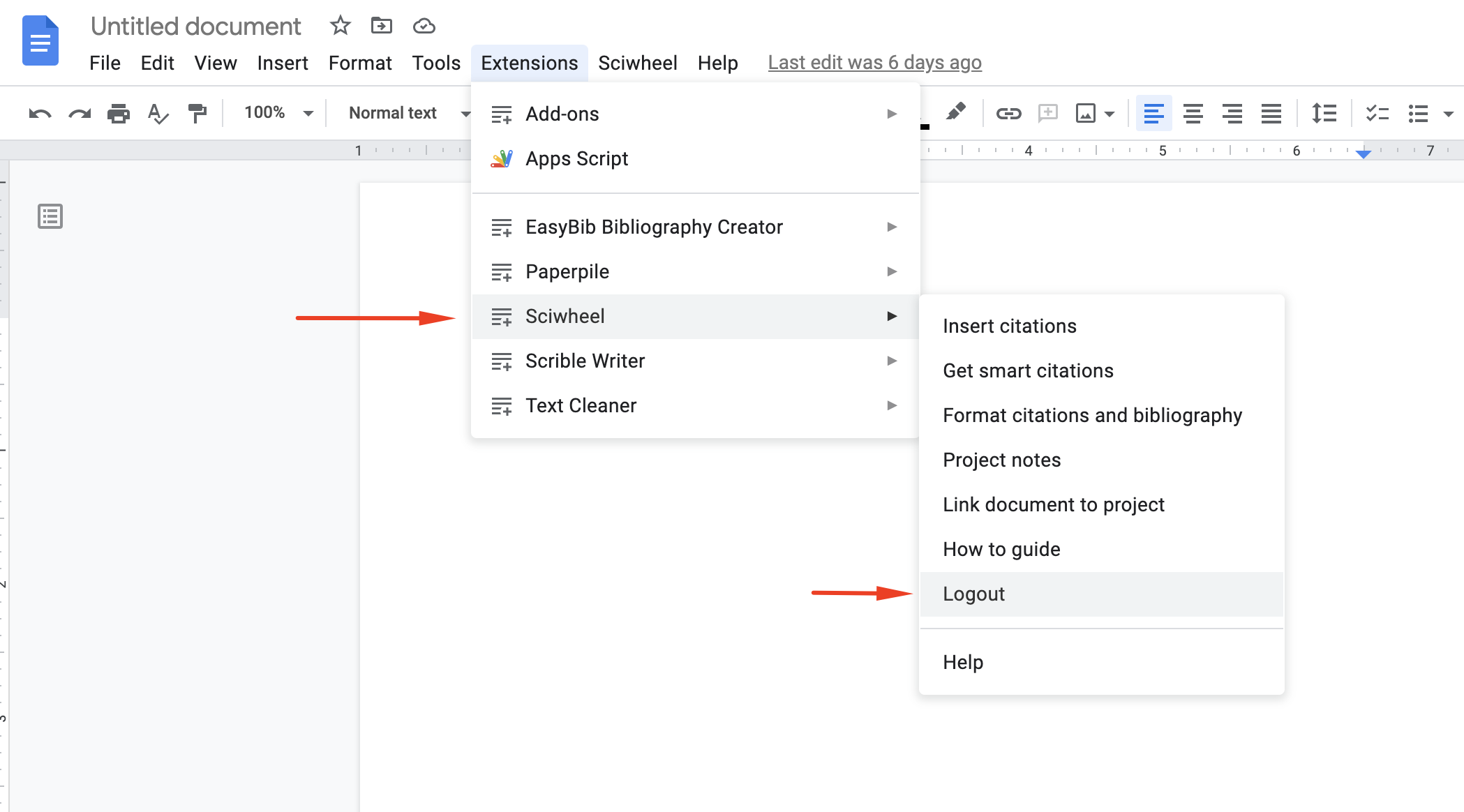Click the Redo icon

pyautogui.click(x=80, y=113)
